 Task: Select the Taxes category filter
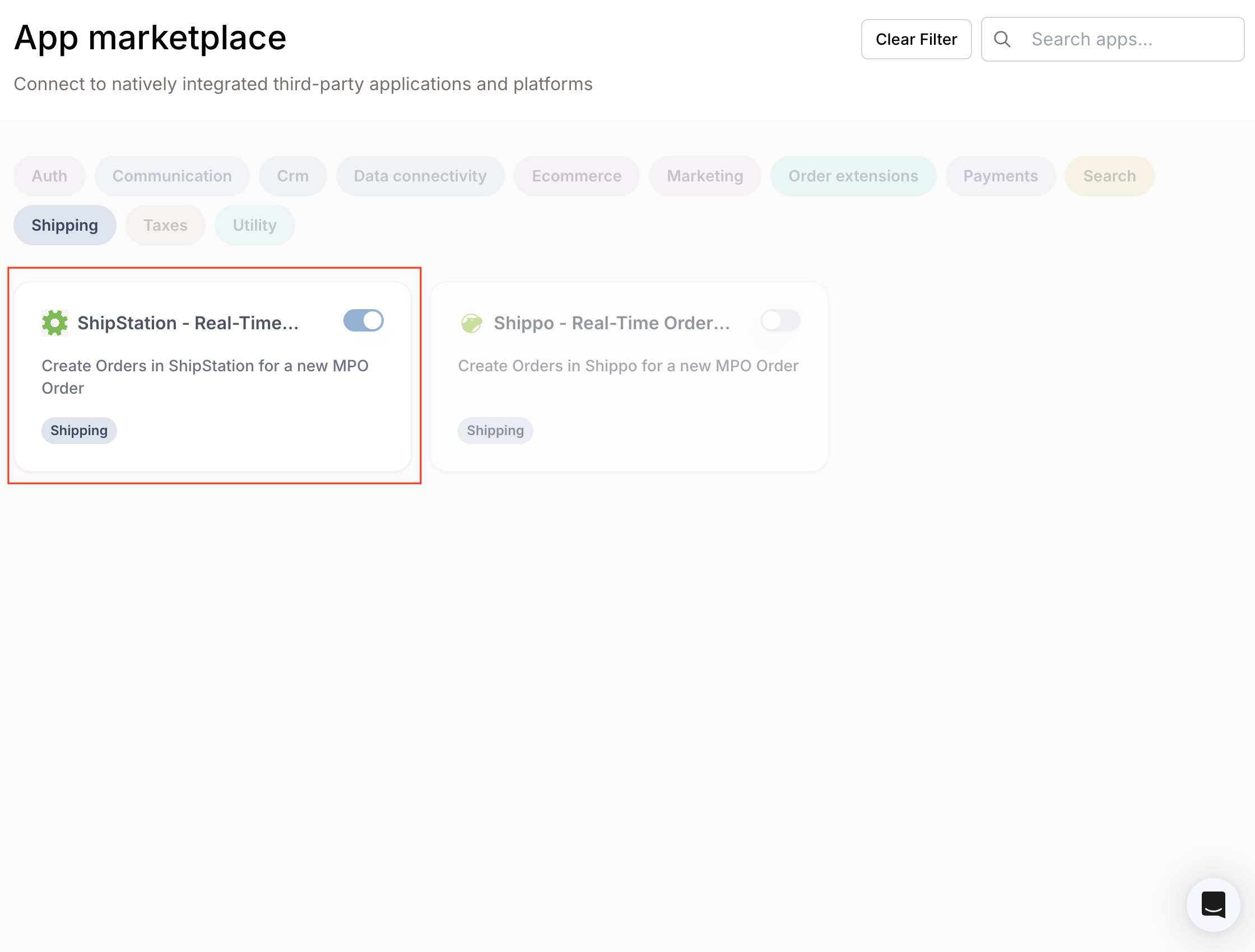[165, 225]
